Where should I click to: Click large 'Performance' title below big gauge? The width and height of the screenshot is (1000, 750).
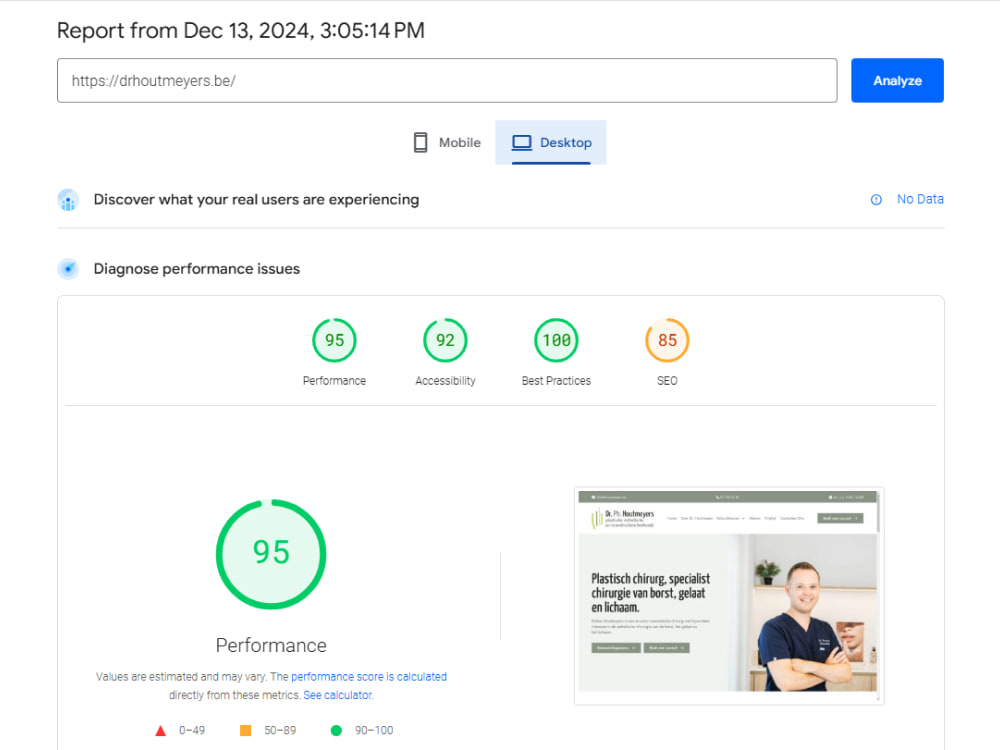(271, 645)
